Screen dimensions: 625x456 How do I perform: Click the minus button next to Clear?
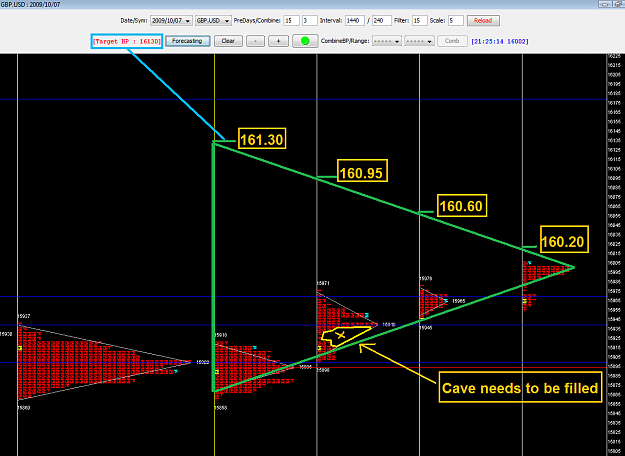[255, 41]
